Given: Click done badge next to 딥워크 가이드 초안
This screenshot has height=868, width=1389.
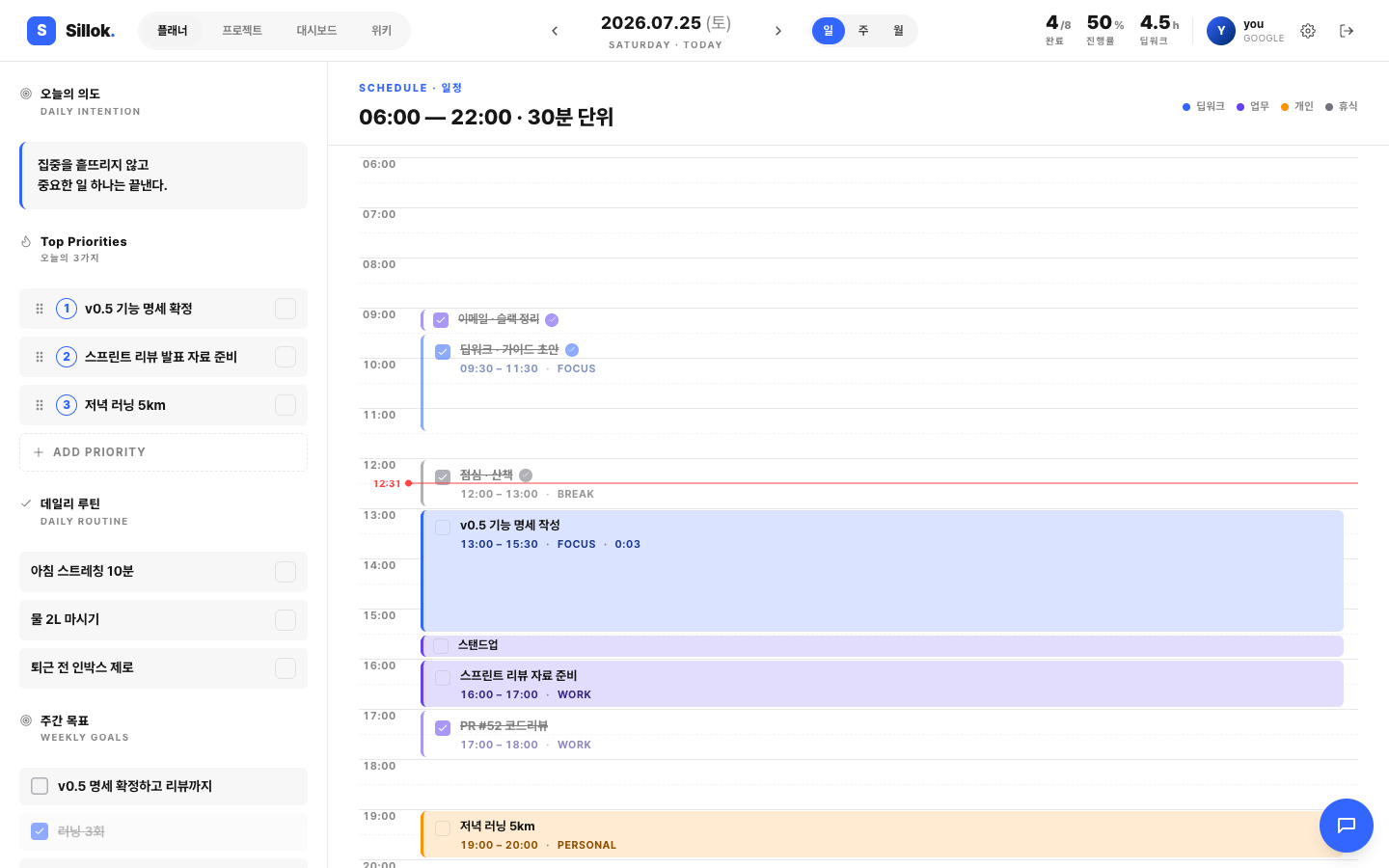Looking at the screenshot, I should (572, 350).
